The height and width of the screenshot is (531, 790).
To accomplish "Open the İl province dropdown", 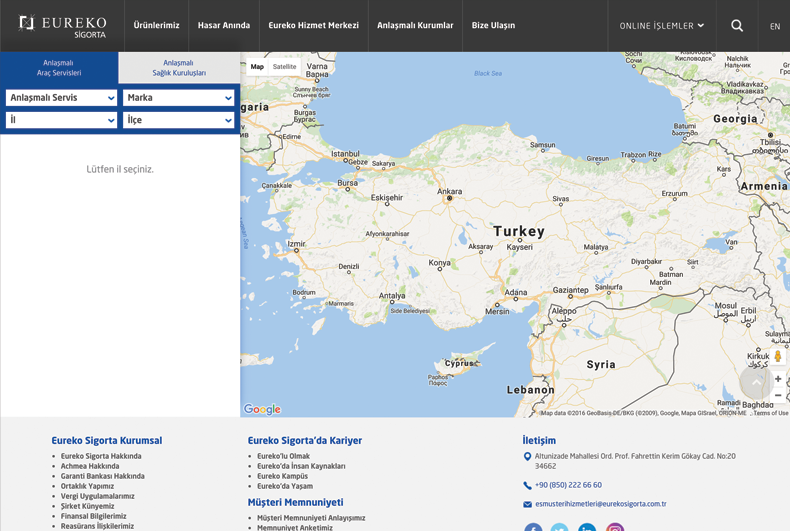I will pyautogui.click(x=61, y=120).
